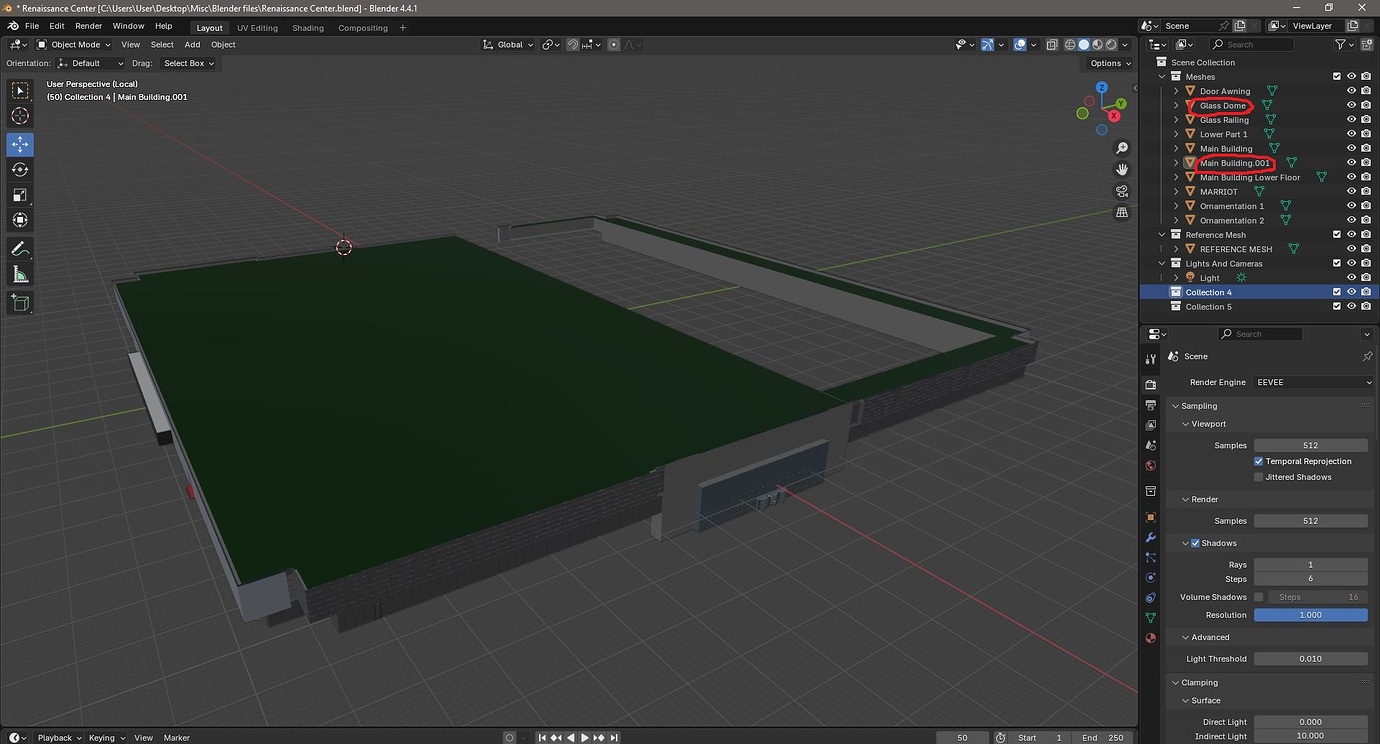The width and height of the screenshot is (1380, 744).
Task: Open the Modifiers wrench properties tab
Action: coord(1151,538)
